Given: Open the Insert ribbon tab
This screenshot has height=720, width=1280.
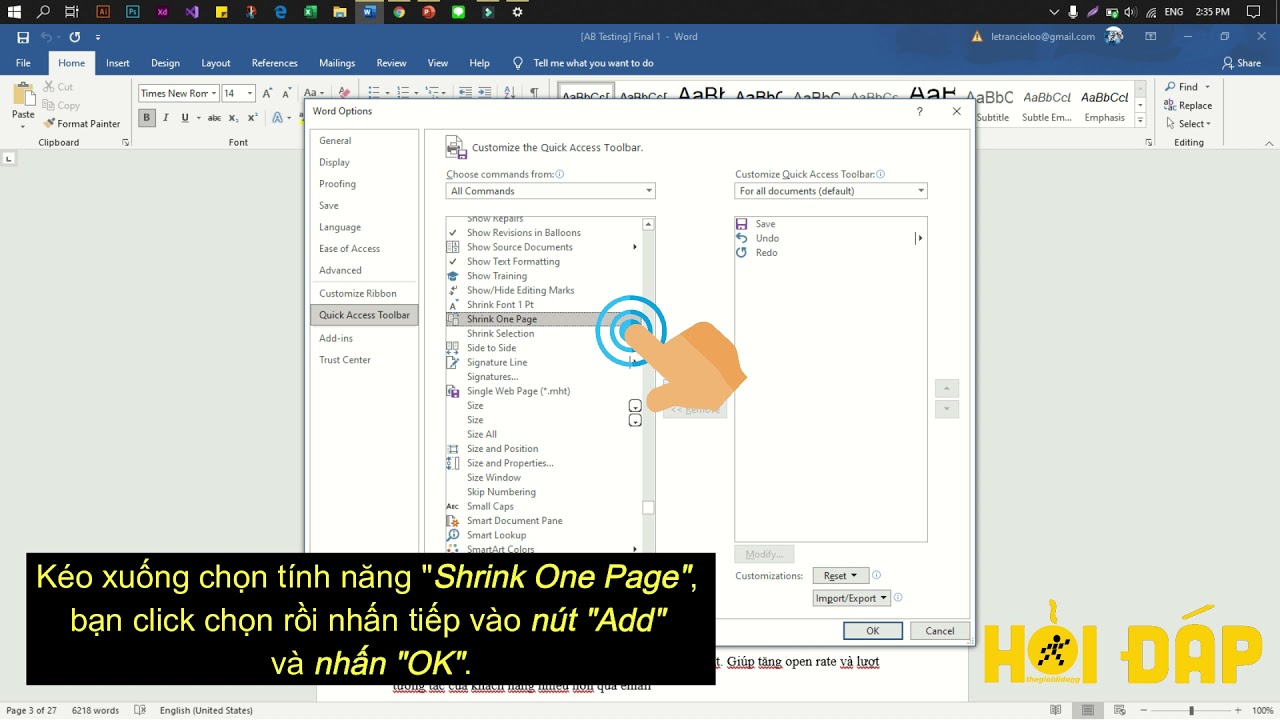Looking at the screenshot, I should point(118,63).
